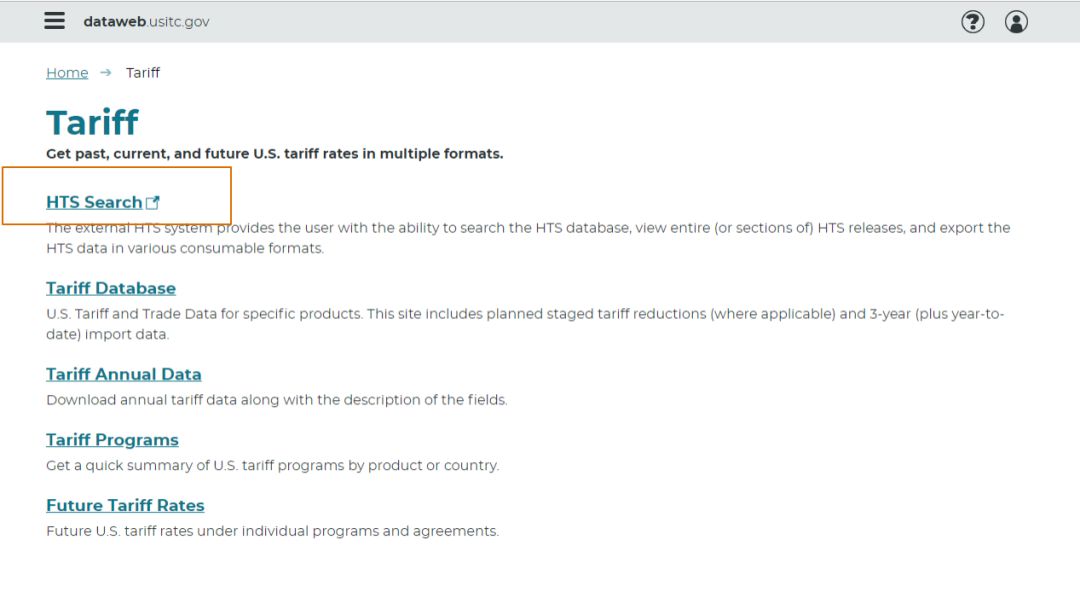Click the Tariff Programs summary description
The height and width of the screenshot is (592, 1080).
[x=272, y=466]
